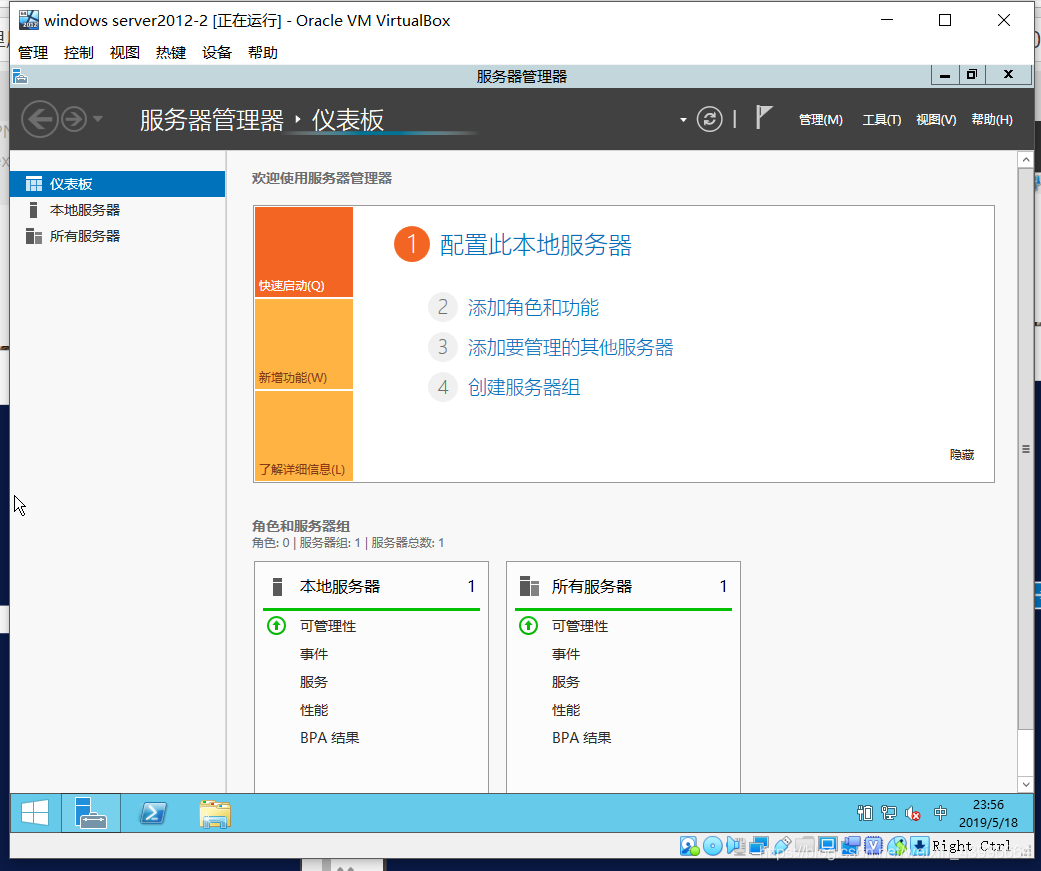Click green status icon in 本地服务器 tile
Viewport: 1041px width, 871px height.
coord(276,625)
